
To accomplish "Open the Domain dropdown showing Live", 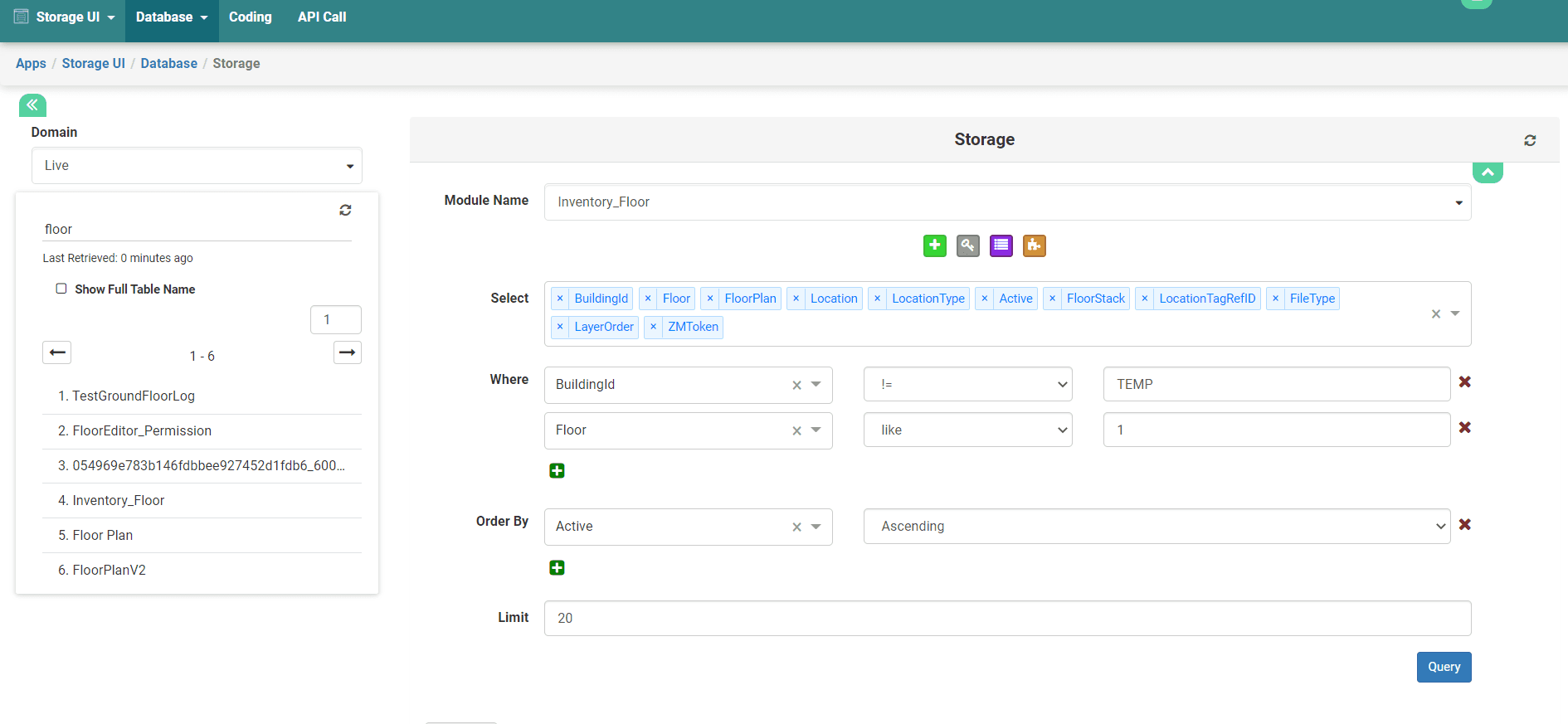I will point(197,166).
